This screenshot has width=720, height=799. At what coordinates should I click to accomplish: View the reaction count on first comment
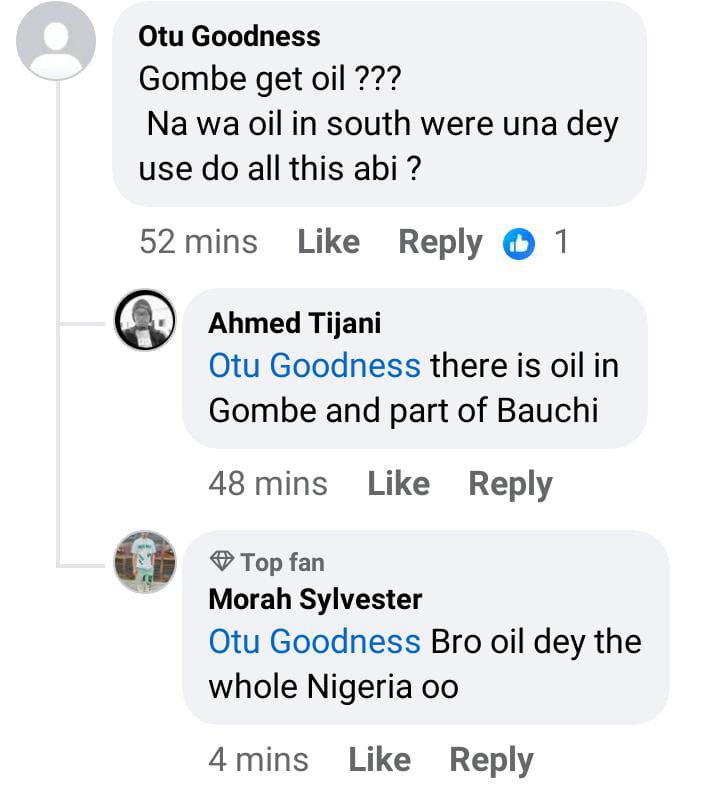click(x=561, y=242)
